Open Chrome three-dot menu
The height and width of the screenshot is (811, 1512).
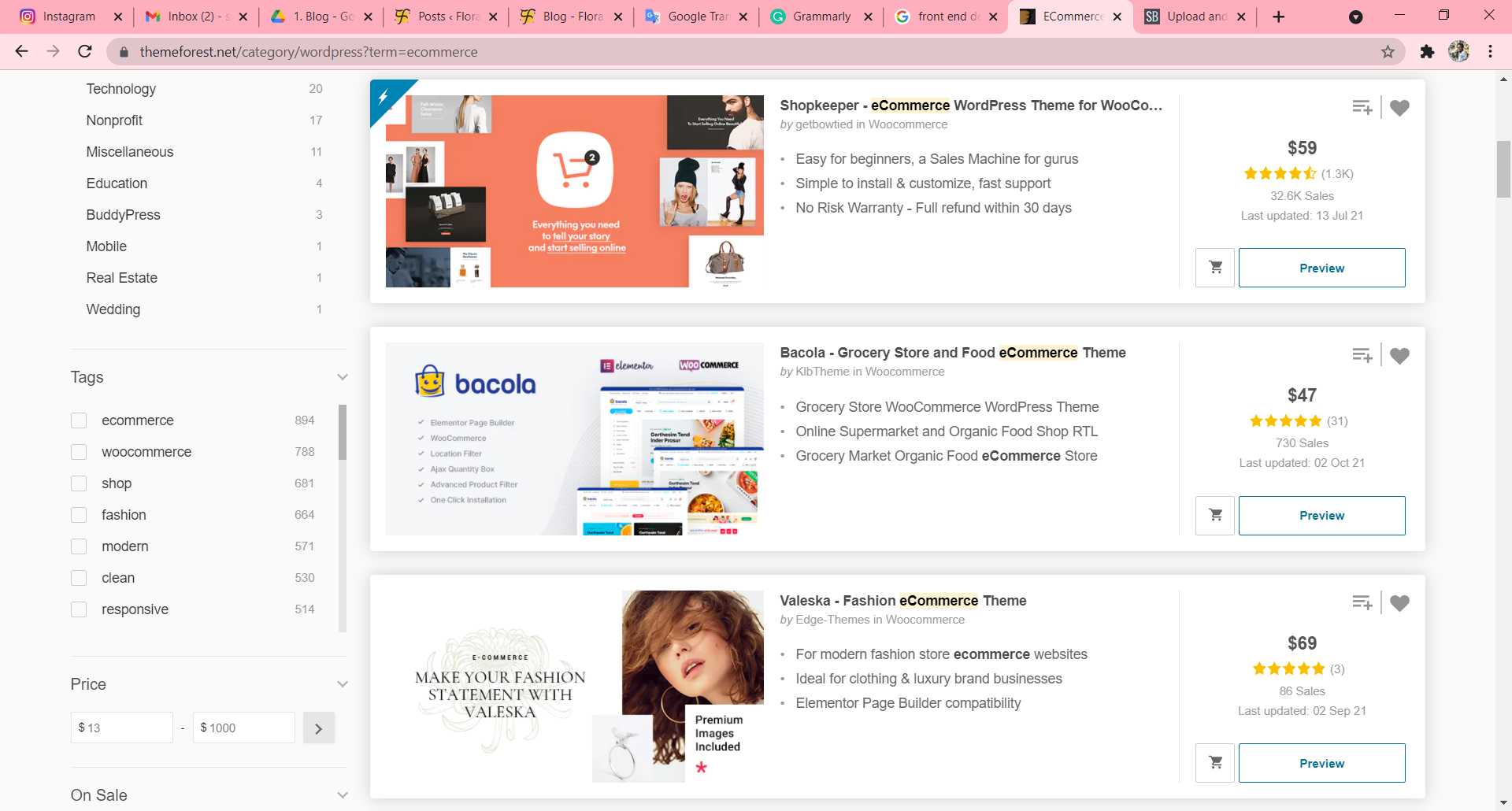point(1490,51)
